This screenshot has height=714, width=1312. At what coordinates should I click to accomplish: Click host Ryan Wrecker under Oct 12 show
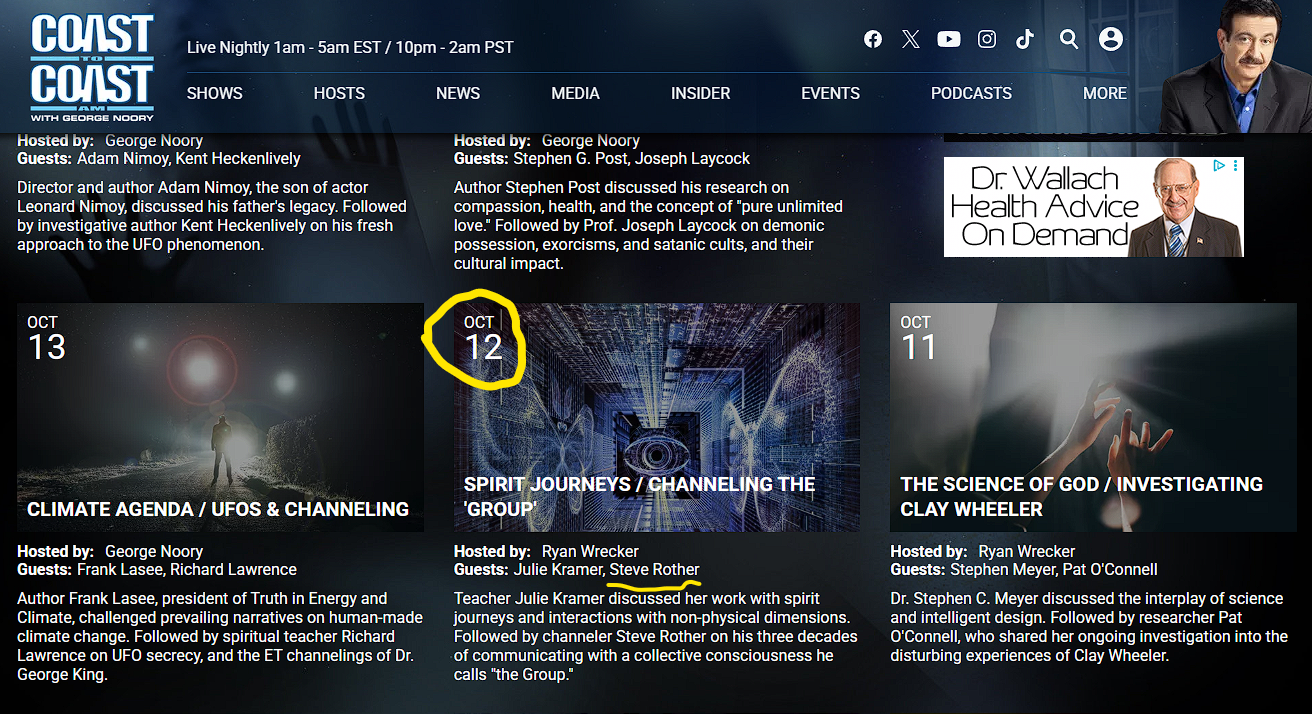(x=590, y=551)
